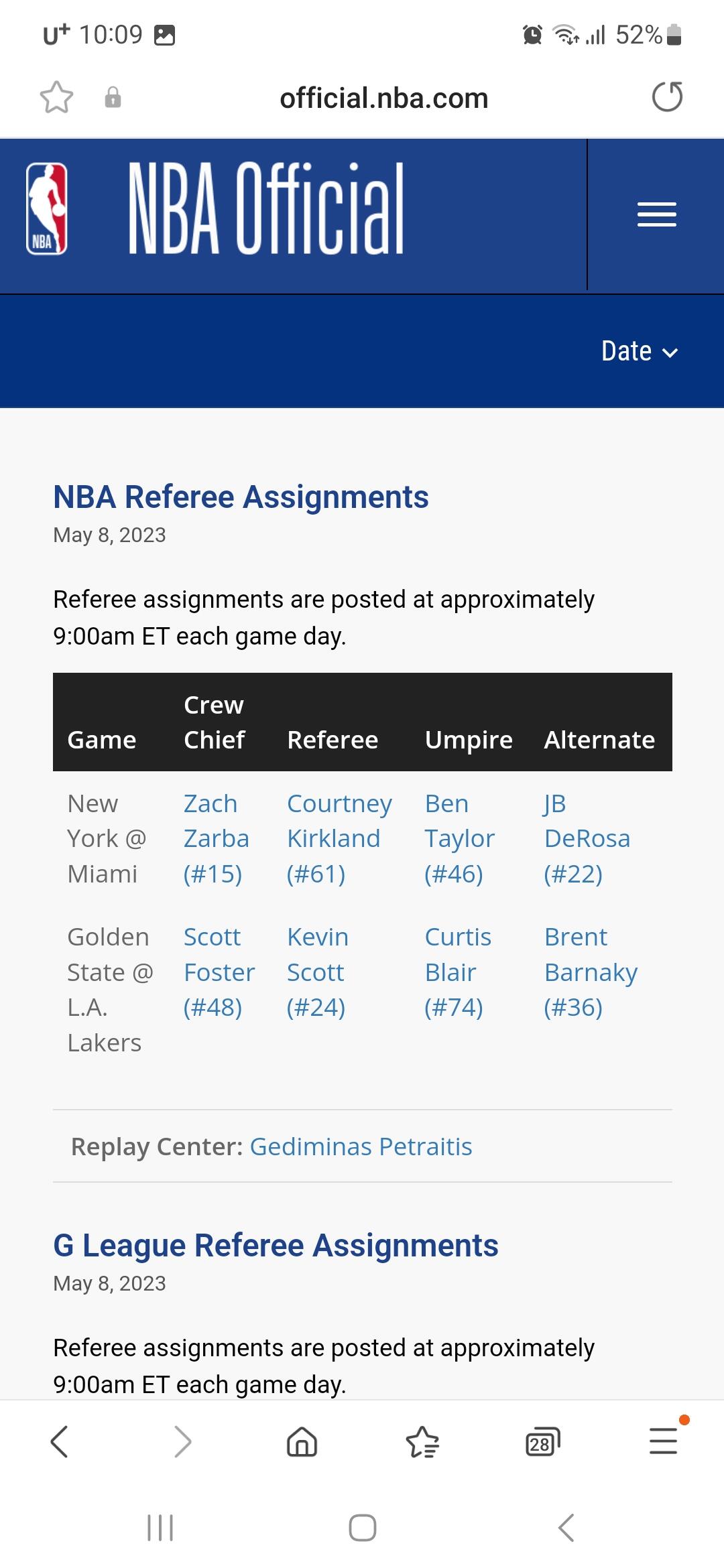Open NBA Referee Assignments heading link
The image size is (724, 1568).
(x=241, y=497)
